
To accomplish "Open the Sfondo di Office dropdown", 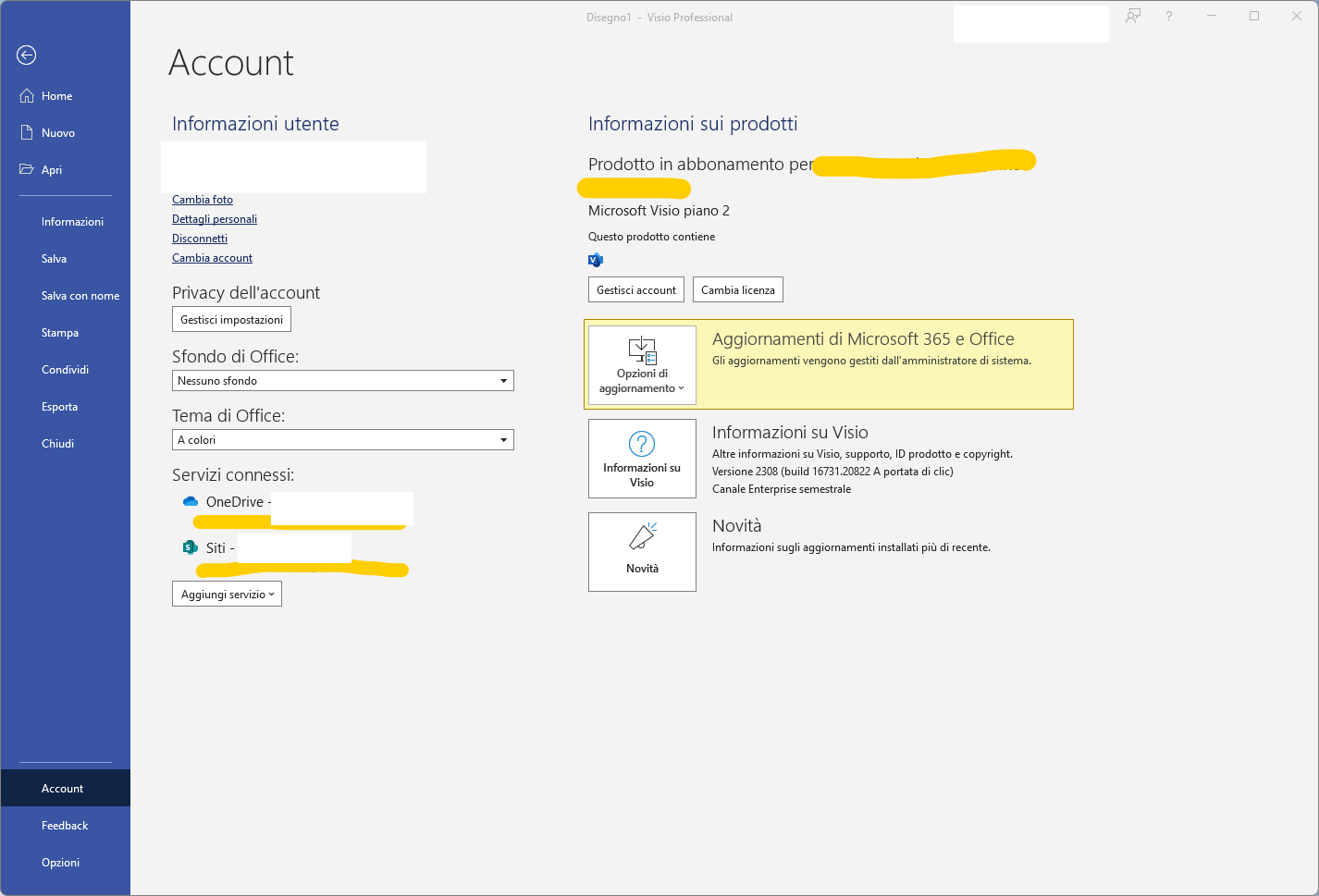I will [343, 381].
